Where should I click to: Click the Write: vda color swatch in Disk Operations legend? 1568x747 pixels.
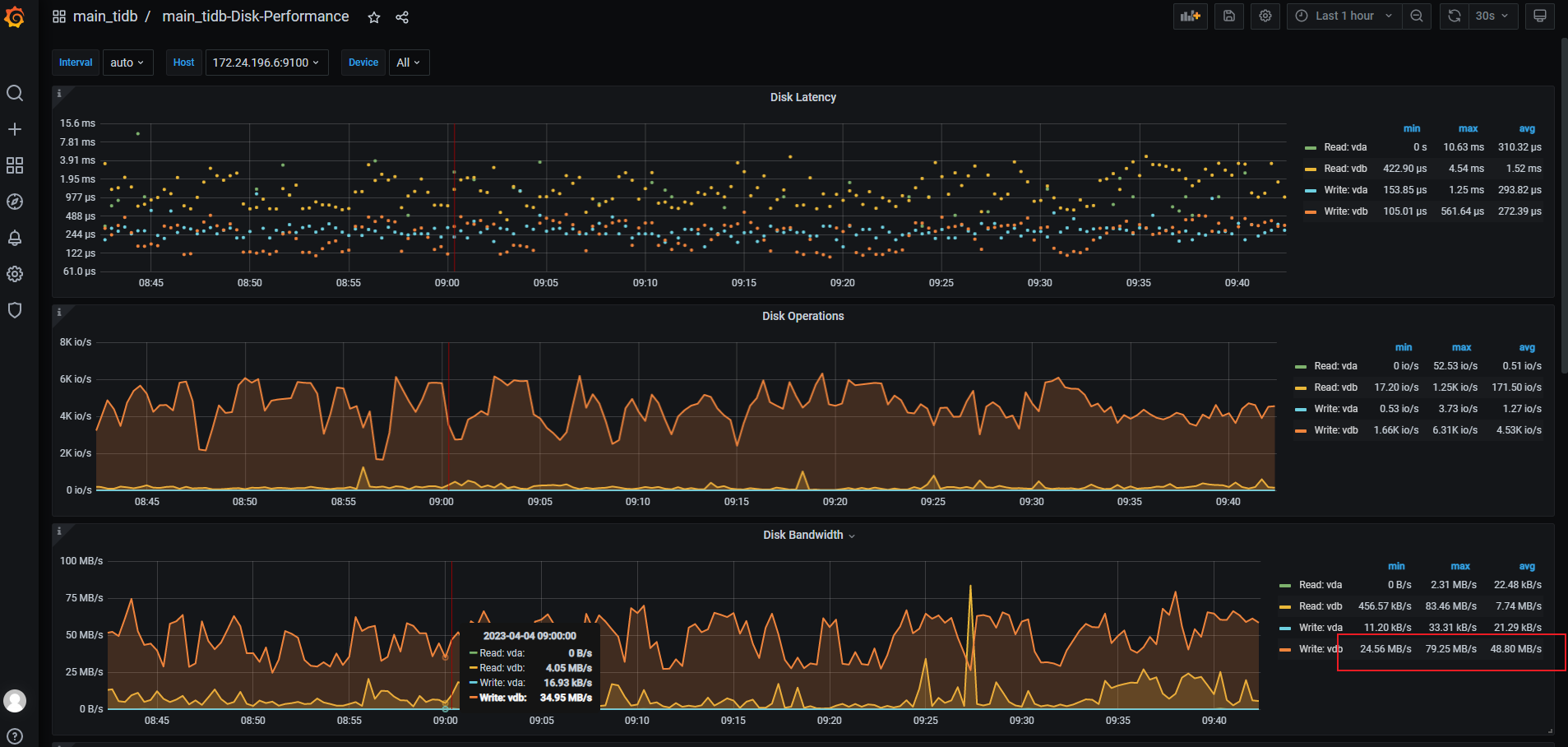pyautogui.click(x=1300, y=409)
